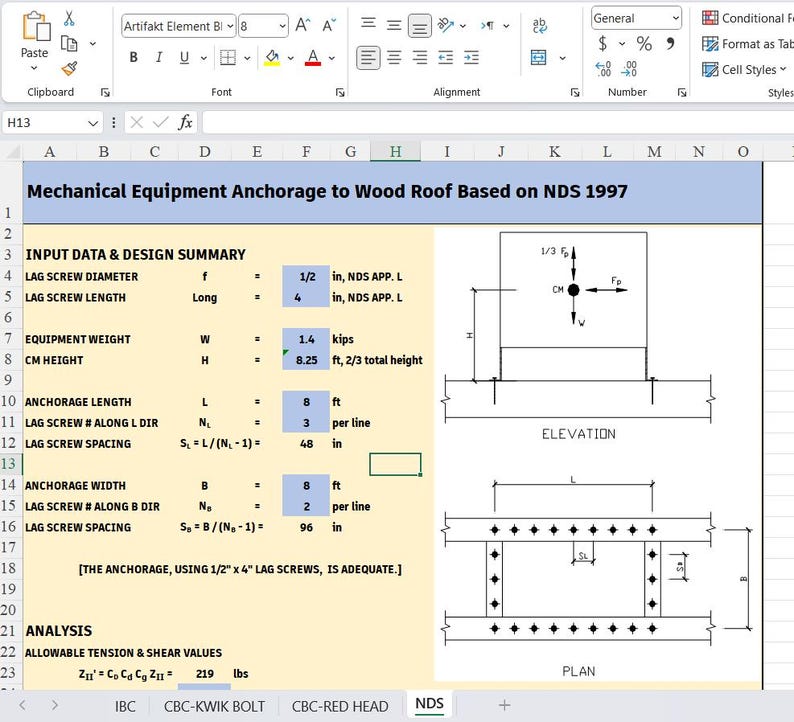The image size is (794, 722).
Task: Expand borders options arrow
Action: 247,58
